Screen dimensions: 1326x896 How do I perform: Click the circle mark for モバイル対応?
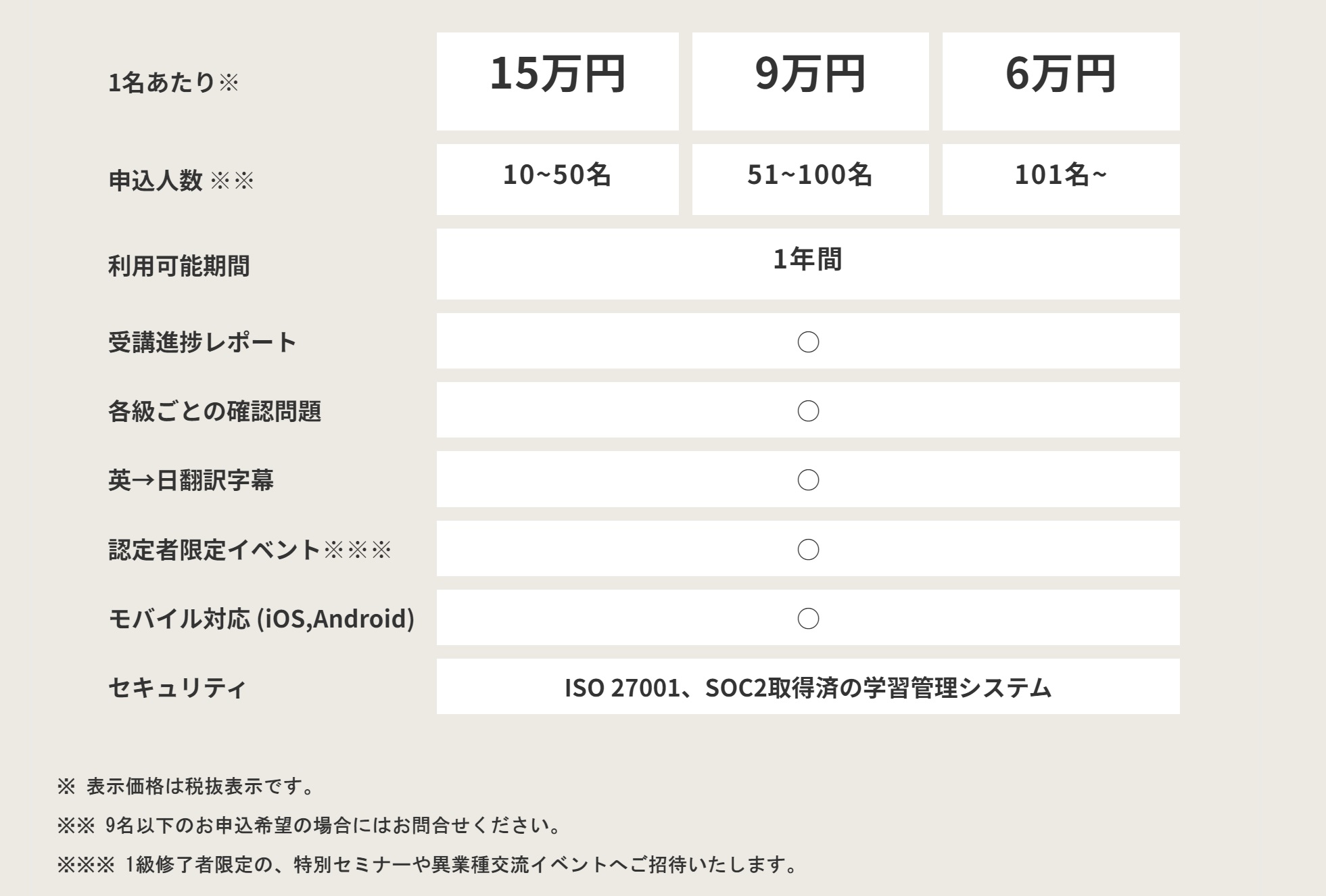808,619
